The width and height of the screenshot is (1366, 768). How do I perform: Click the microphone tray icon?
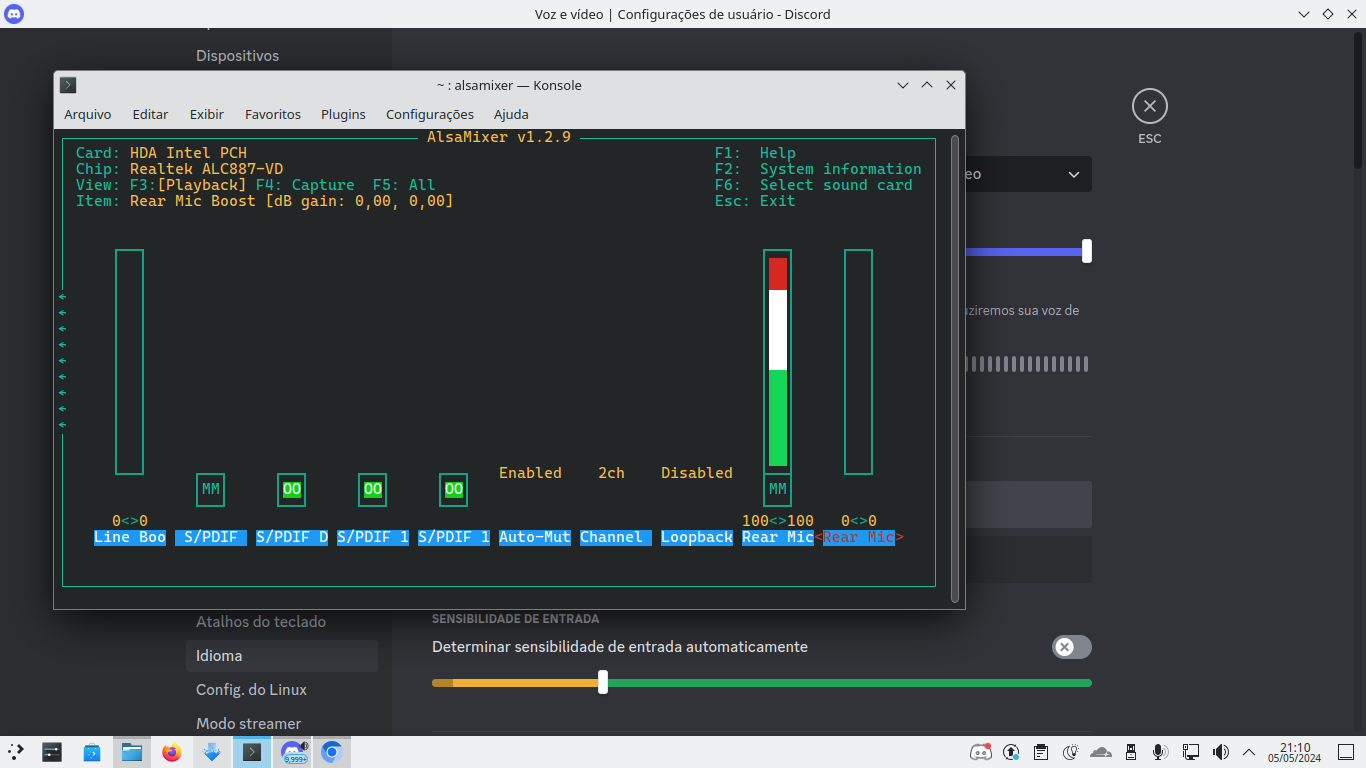(1160, 752)
